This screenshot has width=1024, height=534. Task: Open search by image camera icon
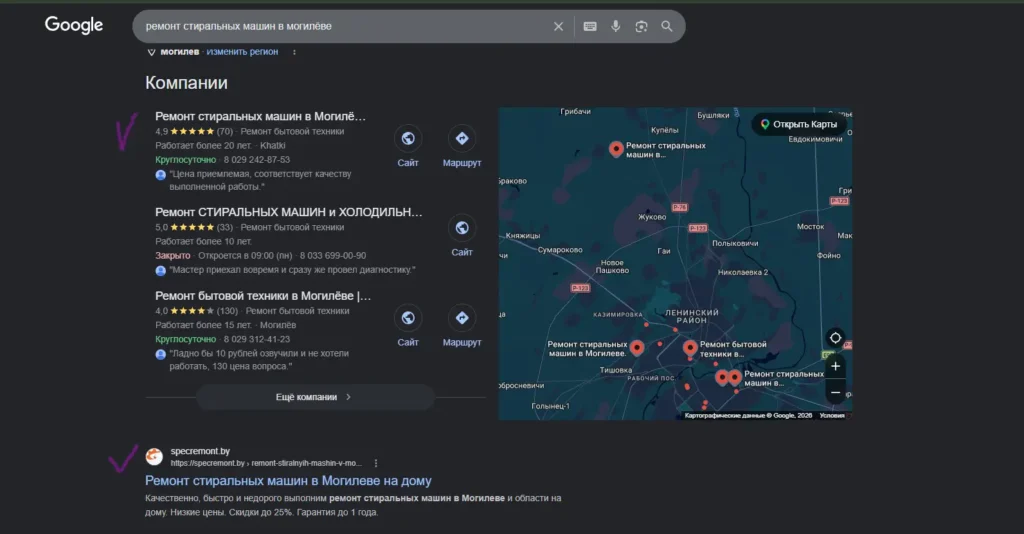[641, 26]
